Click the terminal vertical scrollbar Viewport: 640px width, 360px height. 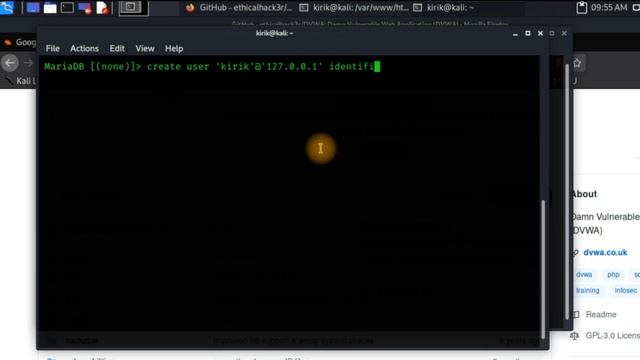point(543,269)
